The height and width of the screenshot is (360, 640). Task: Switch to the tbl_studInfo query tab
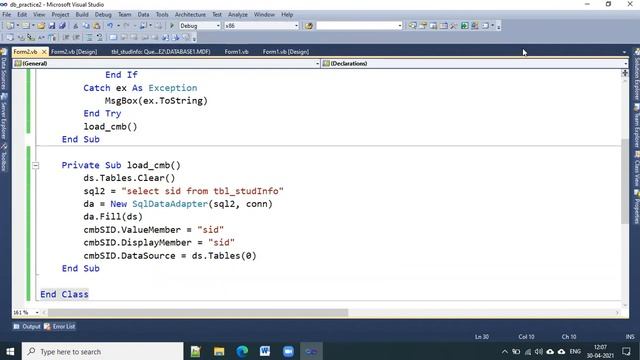pyautogui.click(x=161, y=52)
